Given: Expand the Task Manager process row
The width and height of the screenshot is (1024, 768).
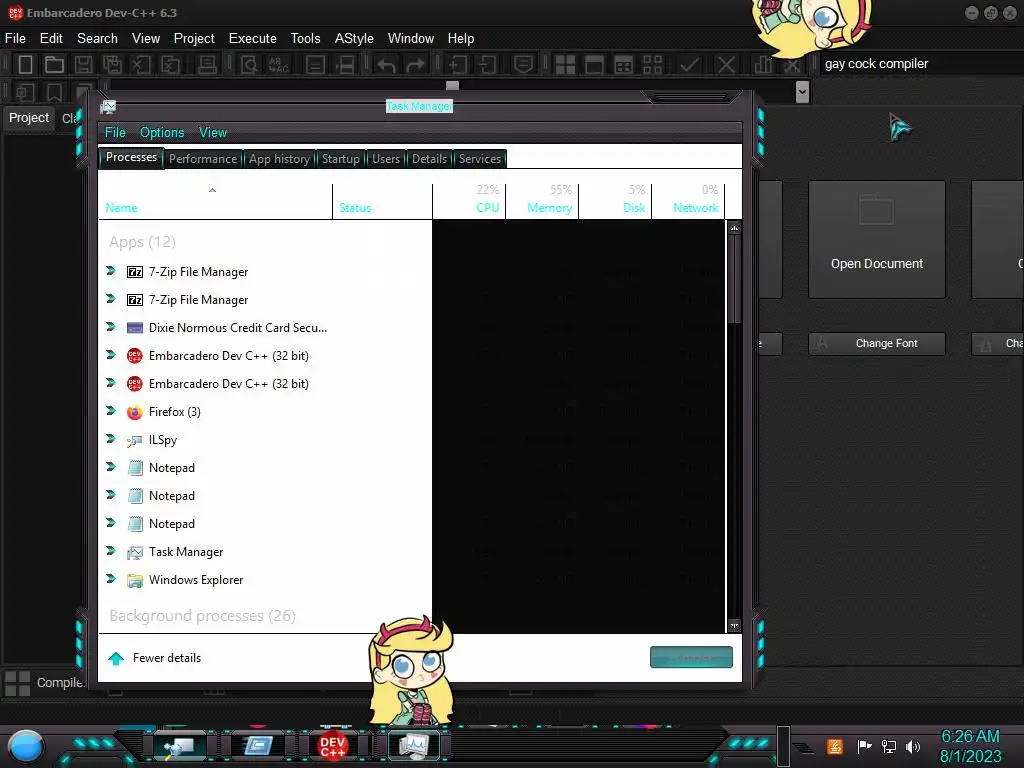Looking at the screenshot, I should click(x=111, y=551).
